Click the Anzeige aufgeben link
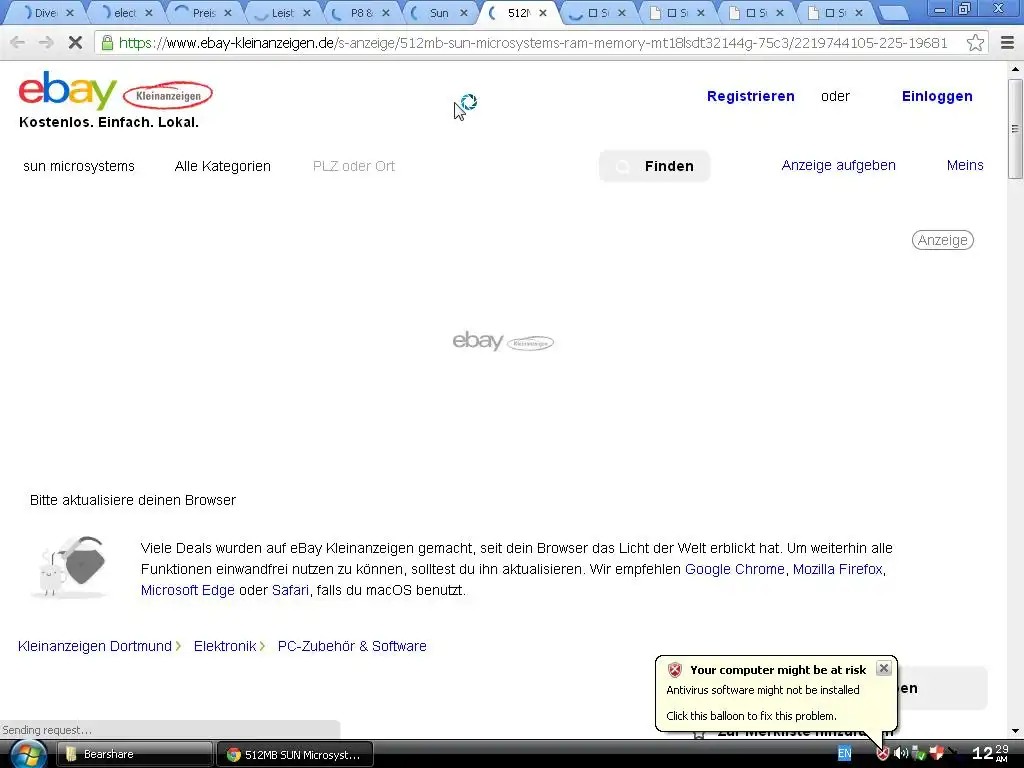 pos(839,165)
